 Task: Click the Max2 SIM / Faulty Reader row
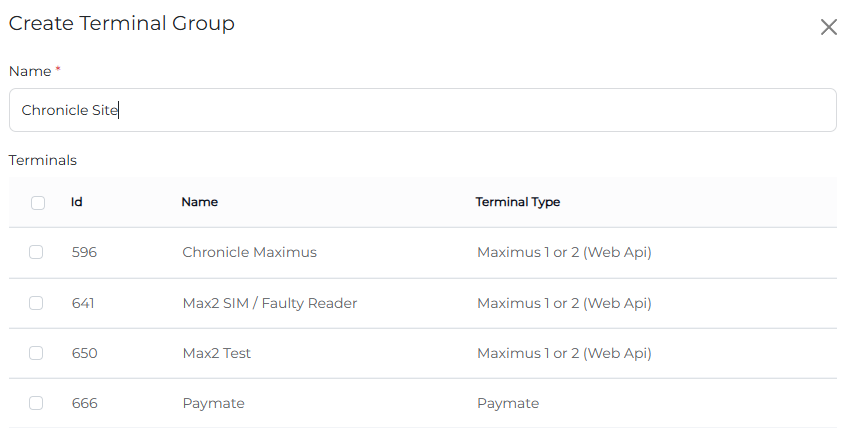tap(423, 303)
